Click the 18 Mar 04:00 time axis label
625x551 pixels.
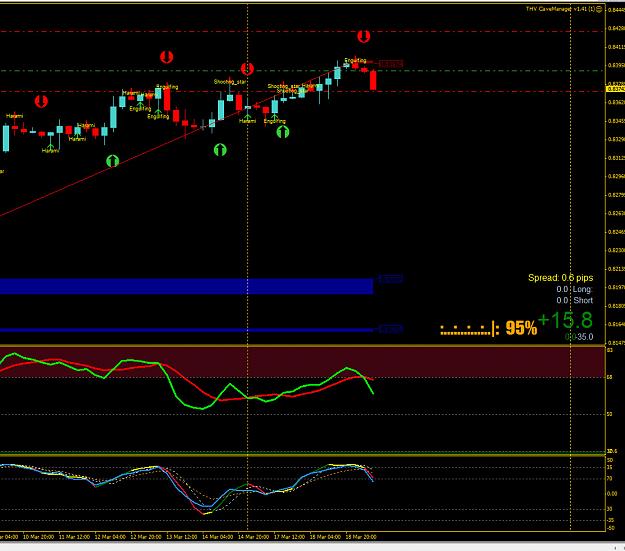click(325, 537)
